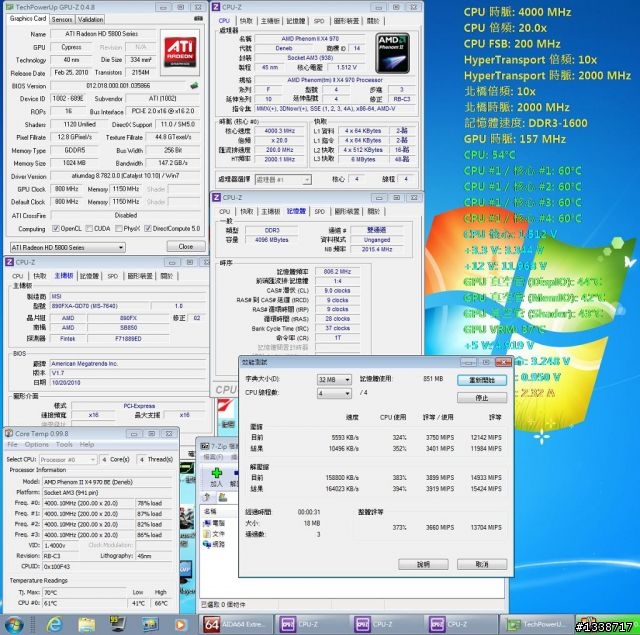This screenshot has width=640, height=635.
Task: Open the Tools menu in Core Temp
Action: click(64, 444)
